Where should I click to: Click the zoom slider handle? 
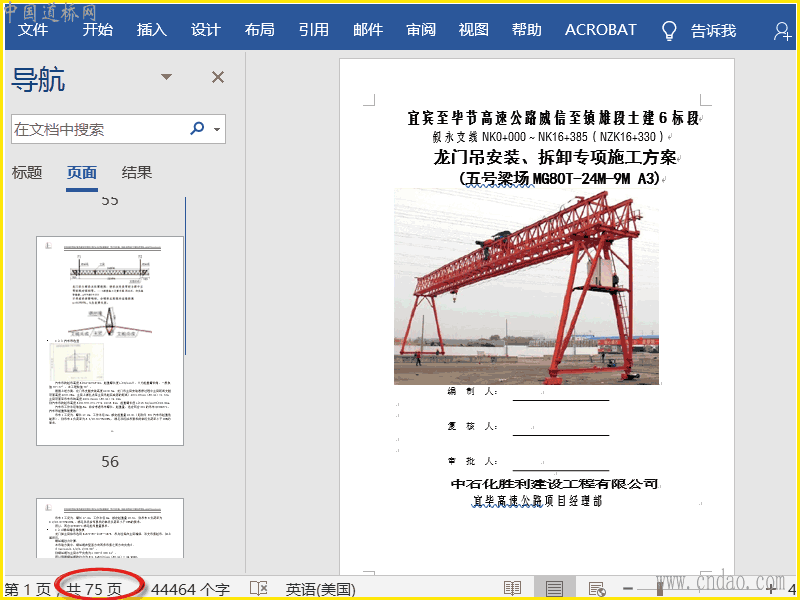[x=660, y=588]
